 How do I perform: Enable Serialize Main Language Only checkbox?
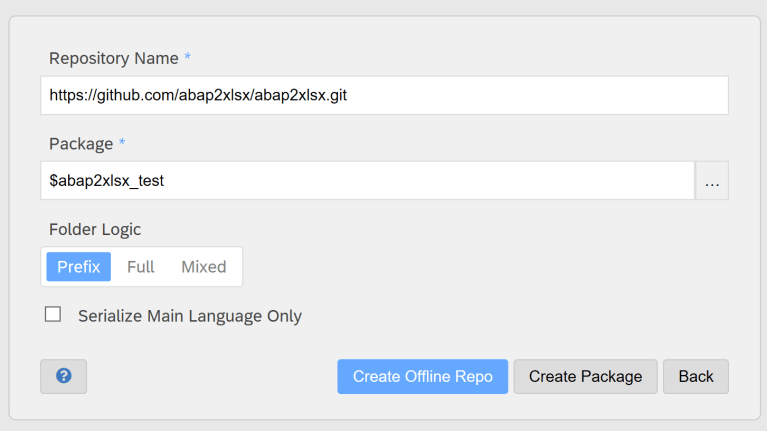pyautogui.click(x=53, y=315)
